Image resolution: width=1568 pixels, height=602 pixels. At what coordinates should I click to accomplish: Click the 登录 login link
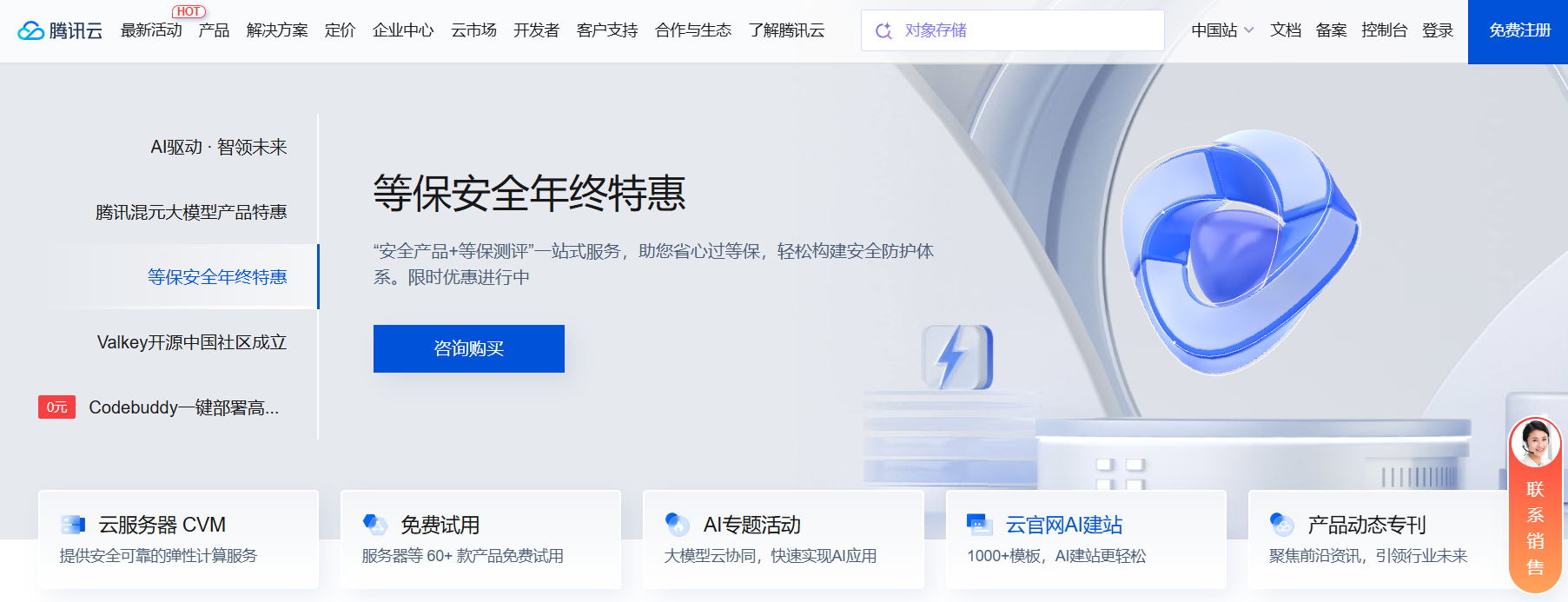point(1438,30)
